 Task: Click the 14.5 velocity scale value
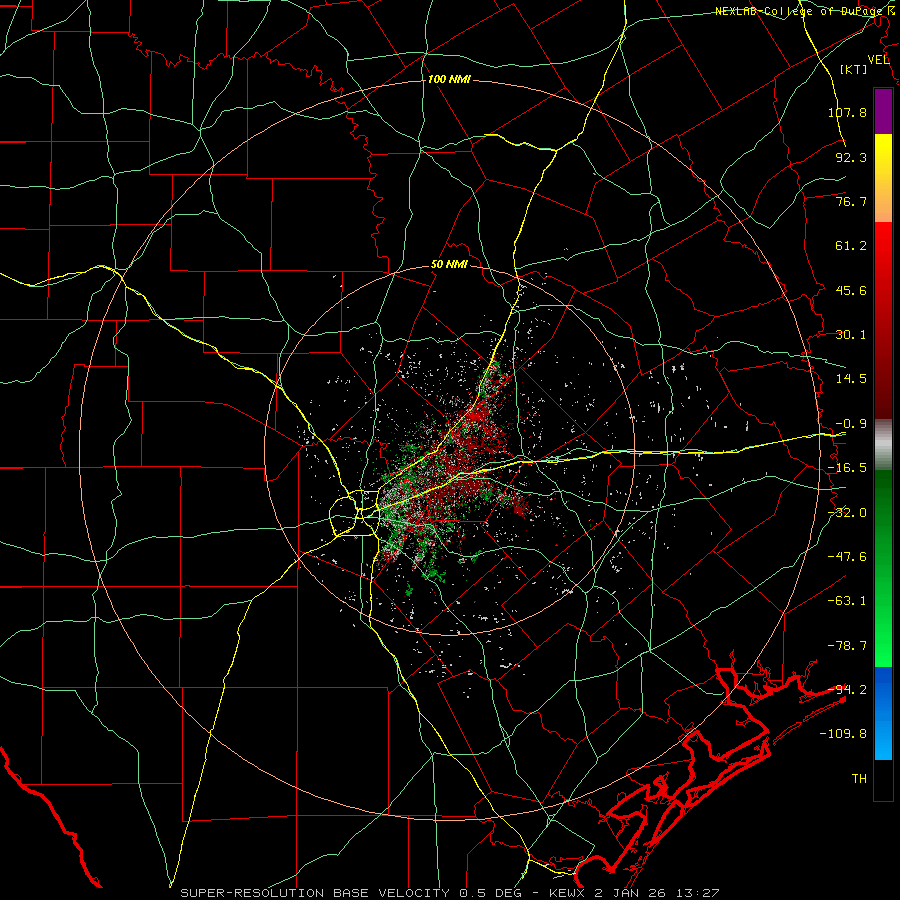851,379
